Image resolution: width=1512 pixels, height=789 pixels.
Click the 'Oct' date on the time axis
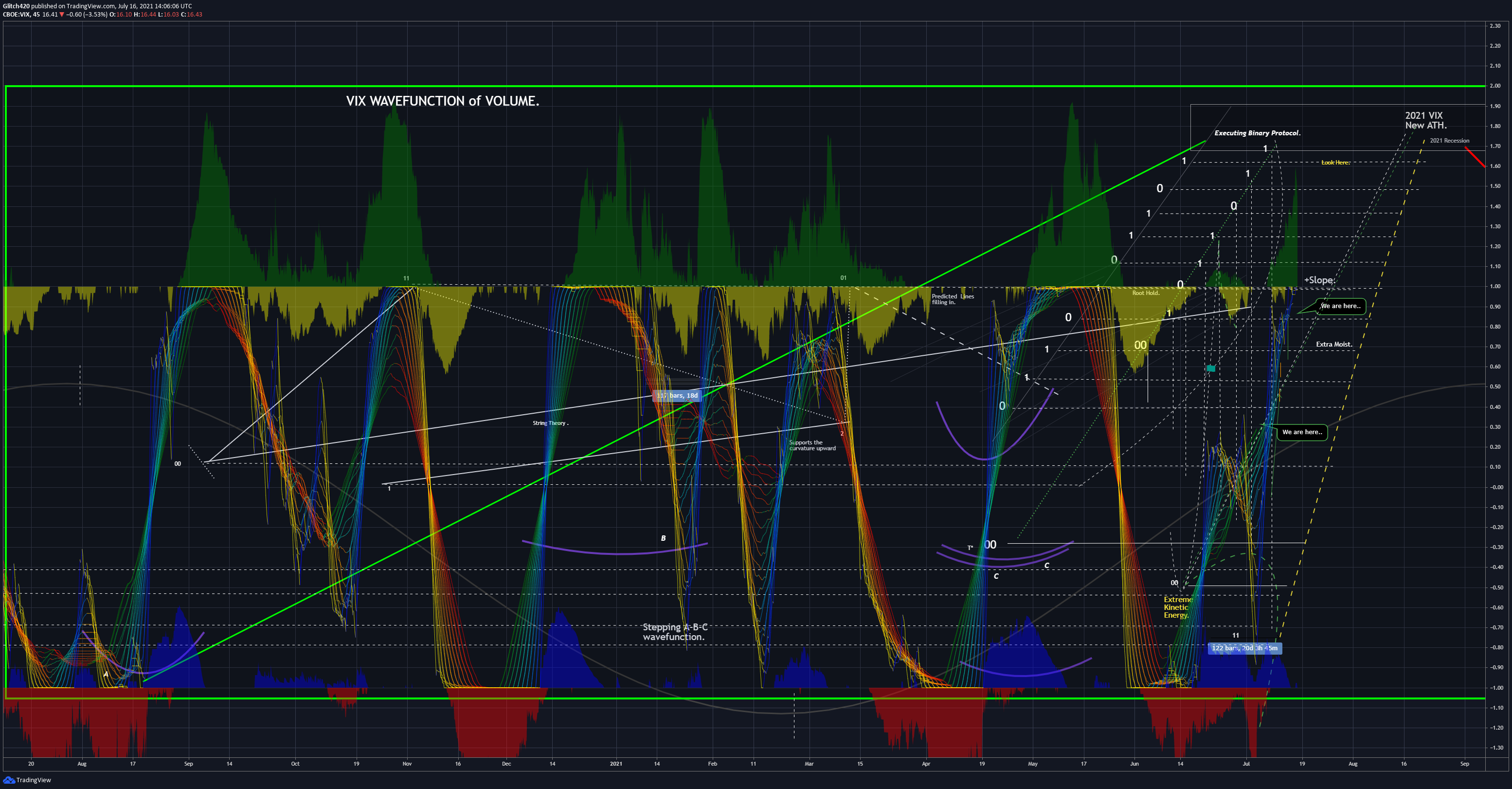click(295, 764)
